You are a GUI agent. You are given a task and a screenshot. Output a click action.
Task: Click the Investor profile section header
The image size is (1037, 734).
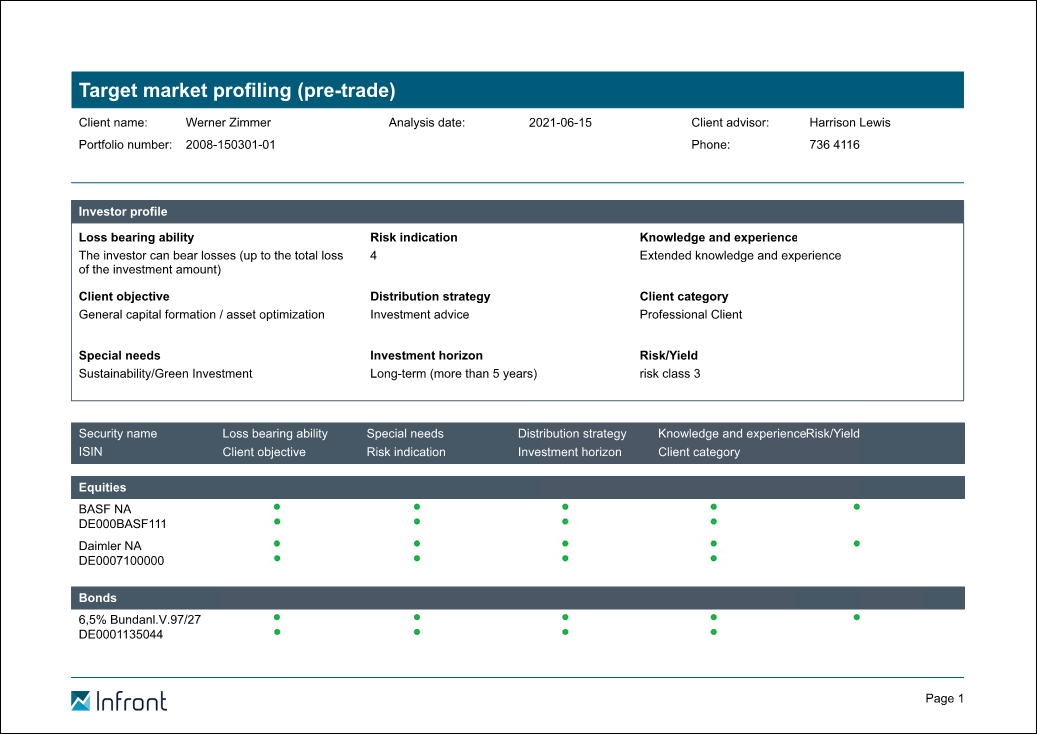(x=517, y=212)
